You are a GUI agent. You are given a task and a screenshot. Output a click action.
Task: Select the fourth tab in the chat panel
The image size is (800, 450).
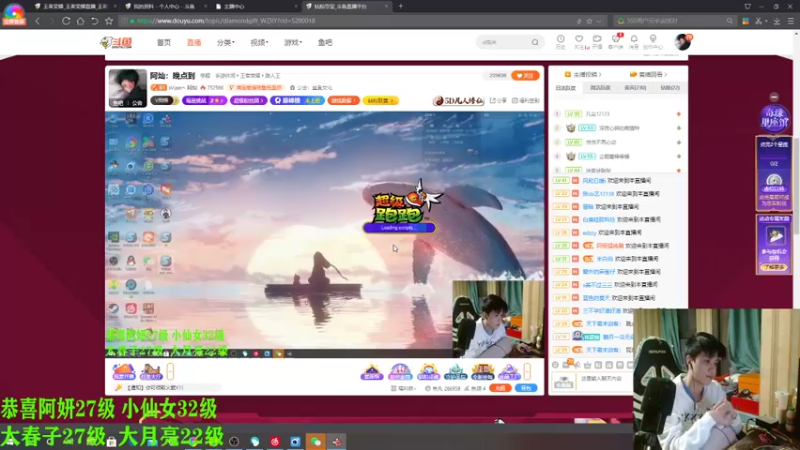(670, 88)
